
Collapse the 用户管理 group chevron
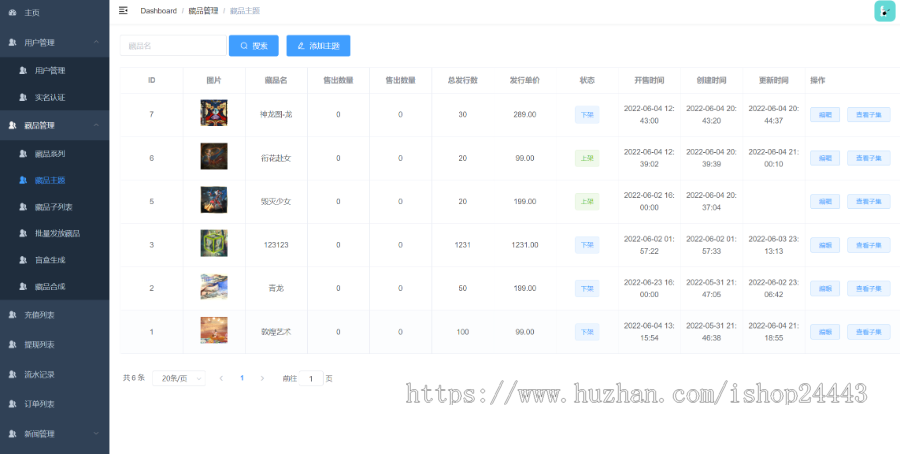pyautogui.click(x=96, y=42)
